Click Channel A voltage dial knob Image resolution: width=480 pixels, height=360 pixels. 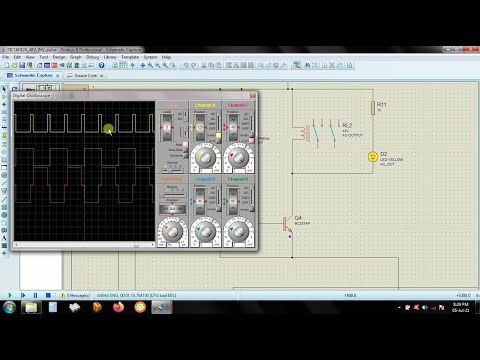click(205, 157)
